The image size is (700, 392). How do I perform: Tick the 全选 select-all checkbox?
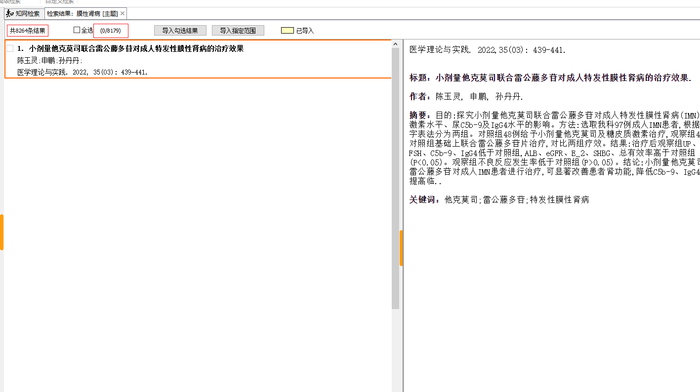click(76, 30)
